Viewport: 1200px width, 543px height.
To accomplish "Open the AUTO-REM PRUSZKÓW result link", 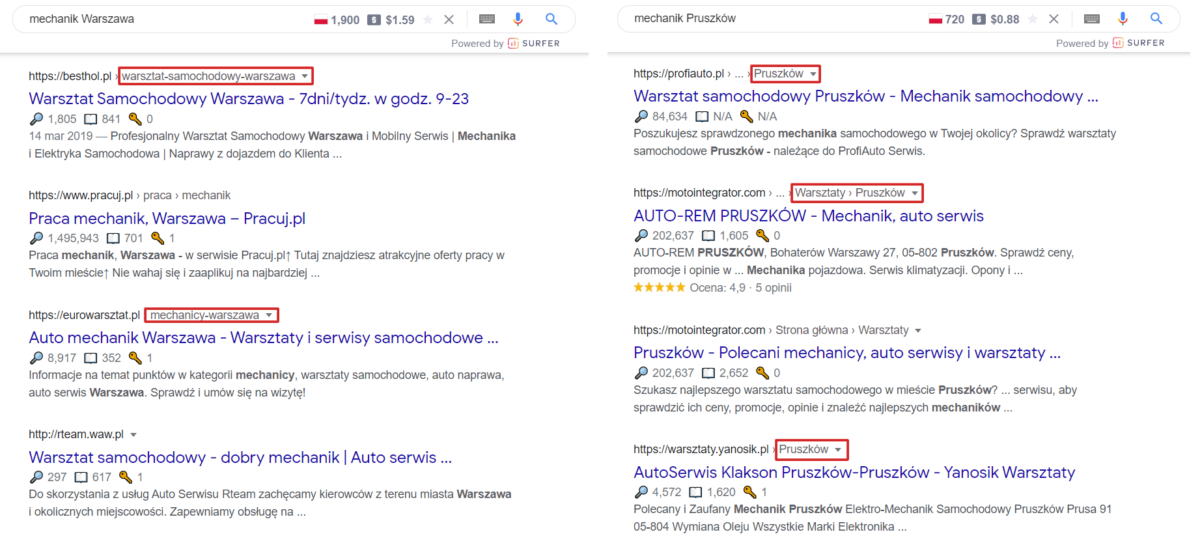I will 809,216.
